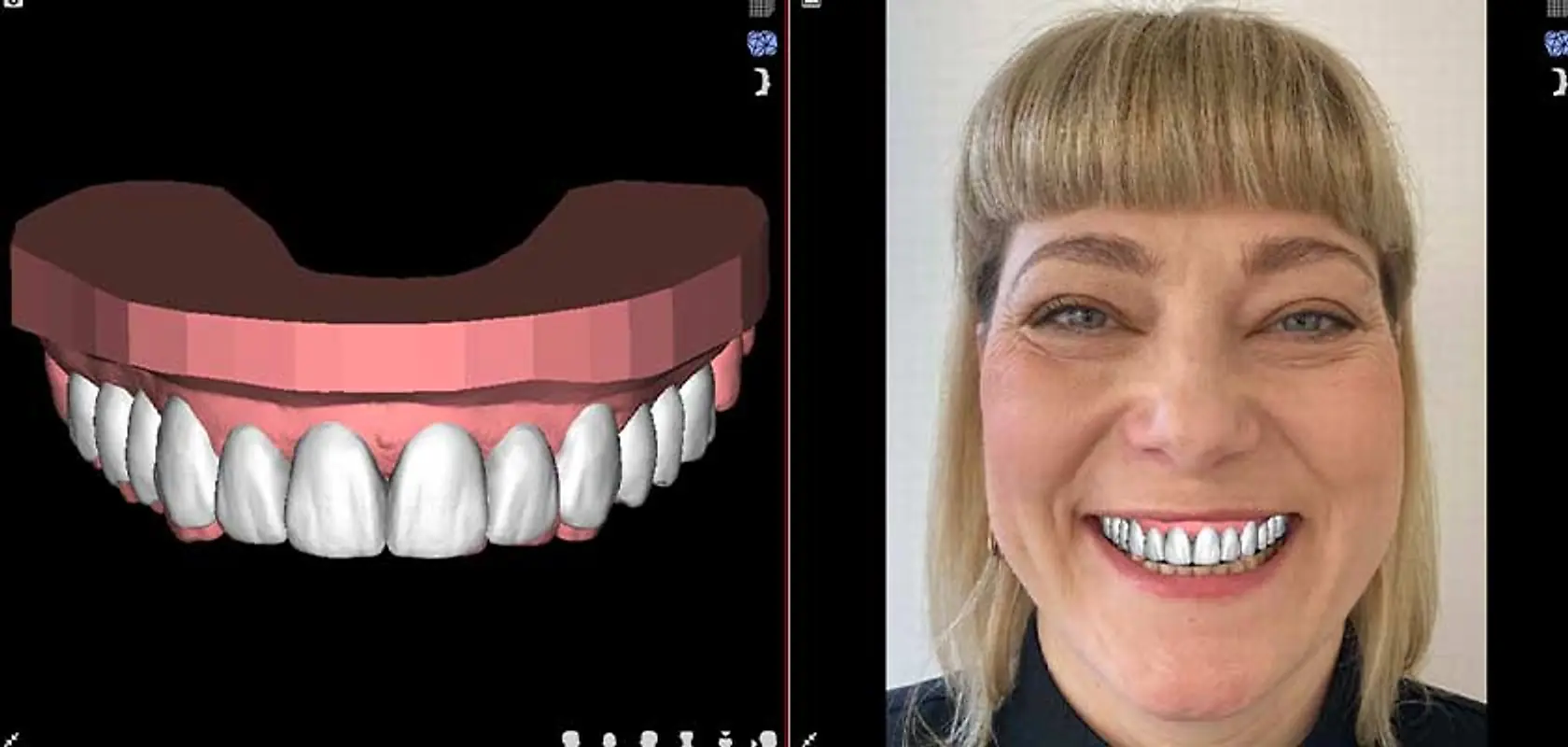The image size is (1568, 747).
Task: Click the white arch icon in the denture model panel
Action: [763, 82]
